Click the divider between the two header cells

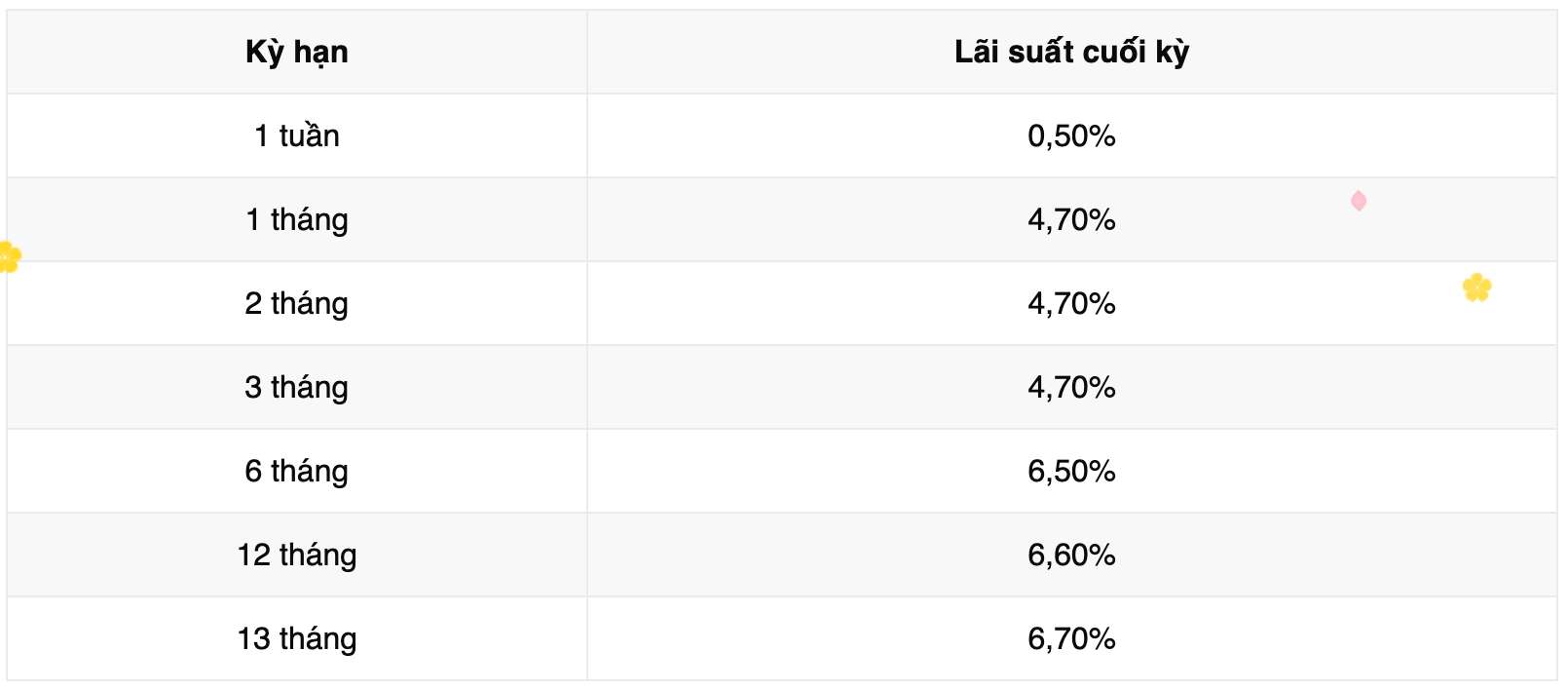pyautogui.click(x=587, y=52)
